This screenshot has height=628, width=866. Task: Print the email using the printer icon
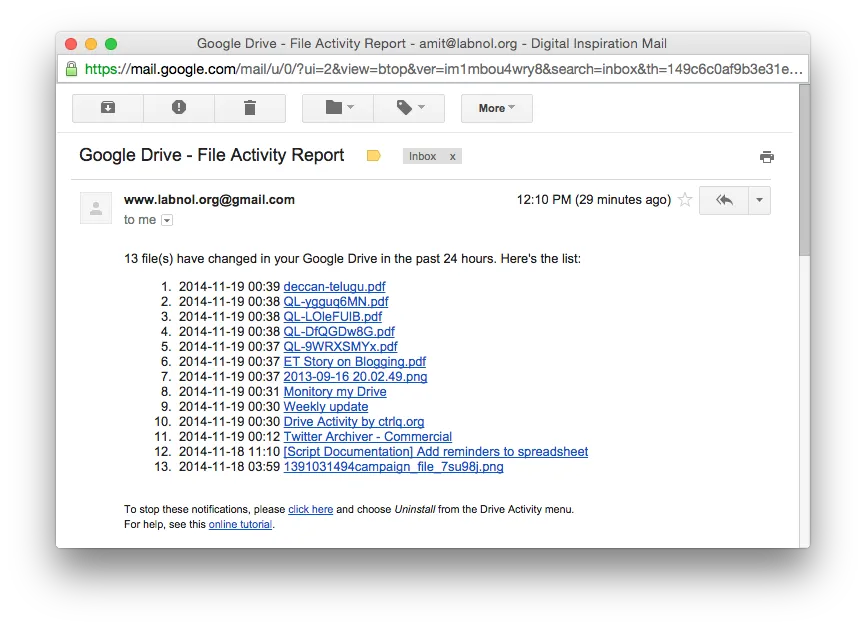pyautogui.click(x=767, y=156)
